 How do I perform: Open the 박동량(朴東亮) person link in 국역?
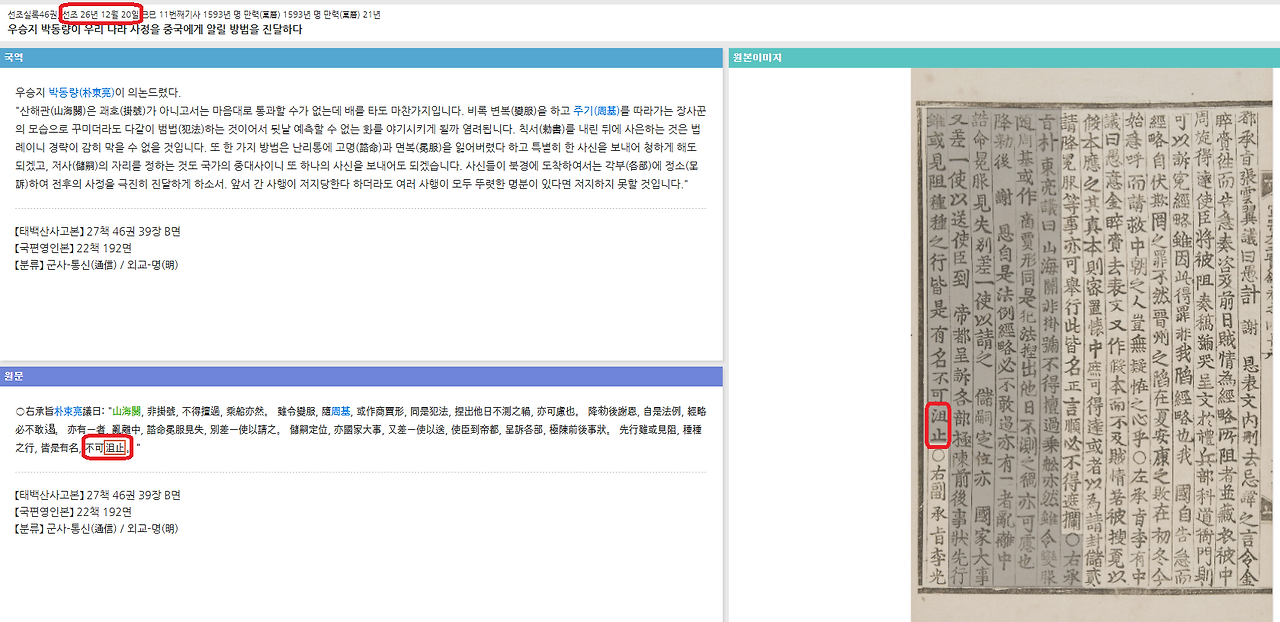click(82, 92)
